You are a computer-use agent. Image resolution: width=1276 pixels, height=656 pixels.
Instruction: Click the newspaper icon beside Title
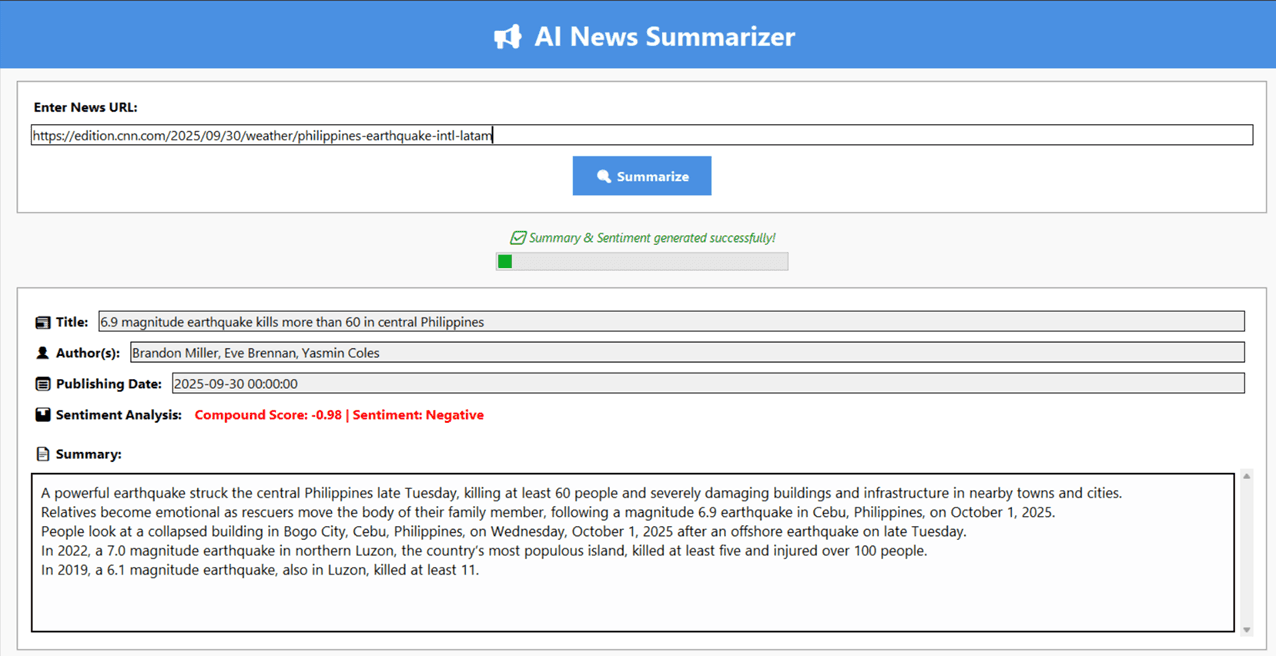click(41, 322)
